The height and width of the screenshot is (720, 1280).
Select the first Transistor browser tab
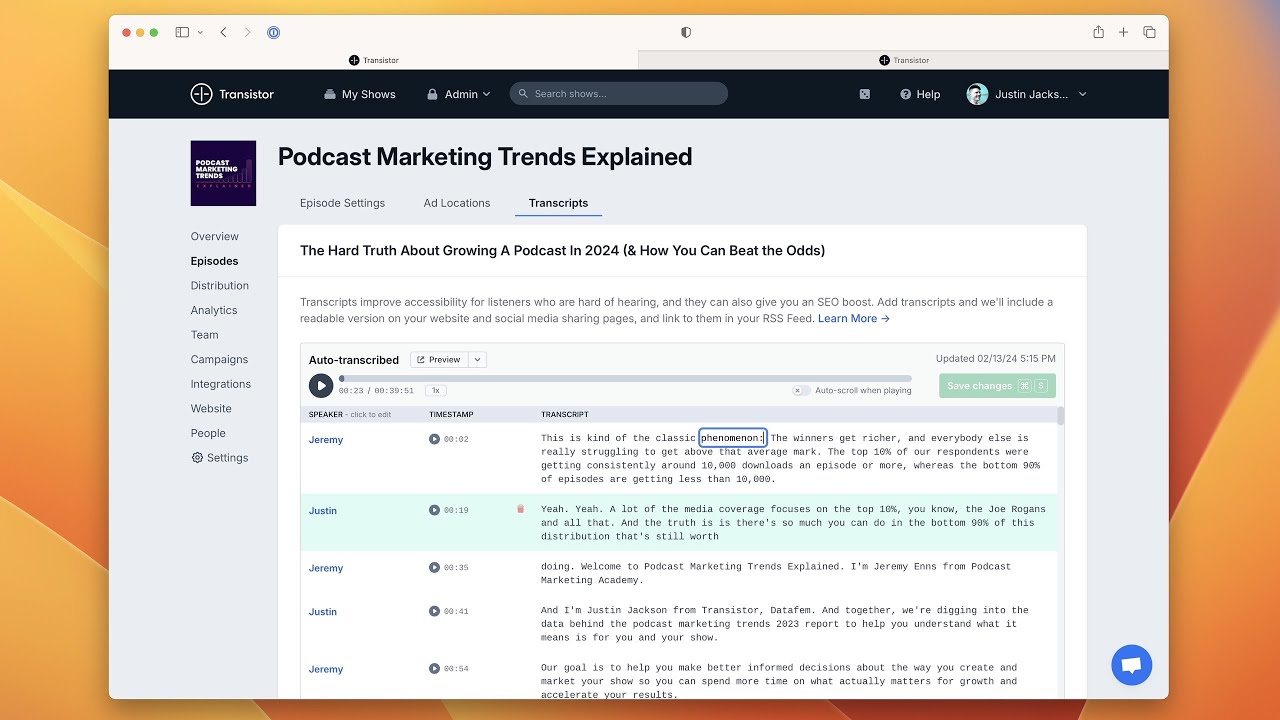373,60
